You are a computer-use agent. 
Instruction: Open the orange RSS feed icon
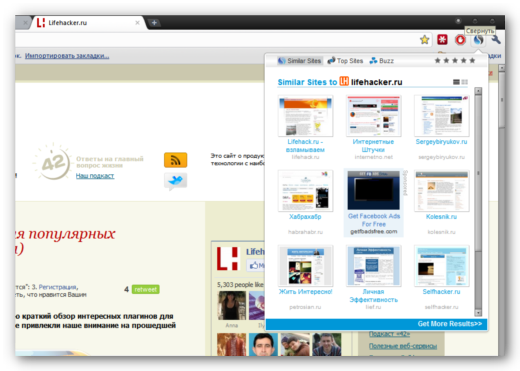click(x=175, y=160)
